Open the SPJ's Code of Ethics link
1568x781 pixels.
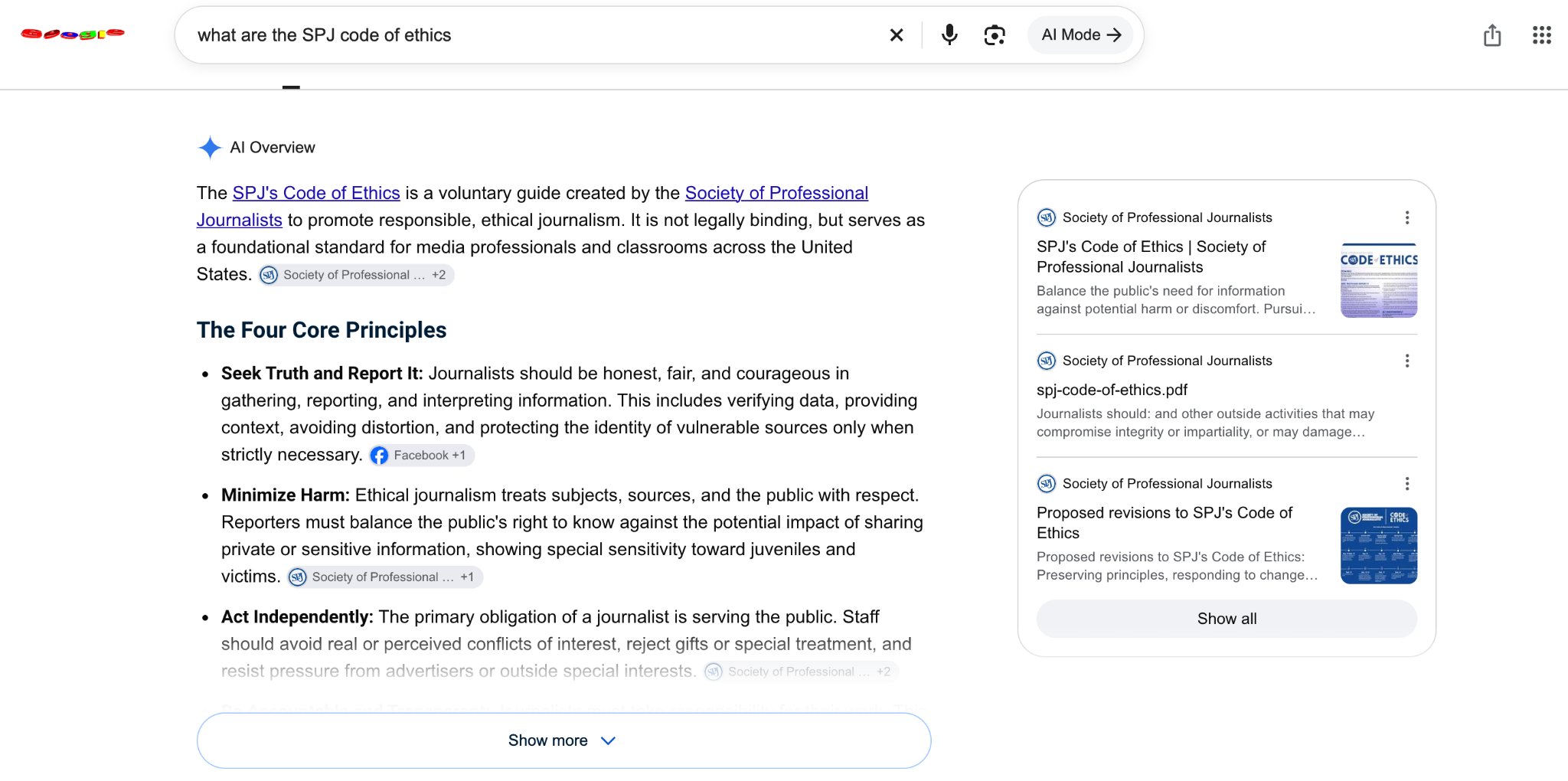316,193
